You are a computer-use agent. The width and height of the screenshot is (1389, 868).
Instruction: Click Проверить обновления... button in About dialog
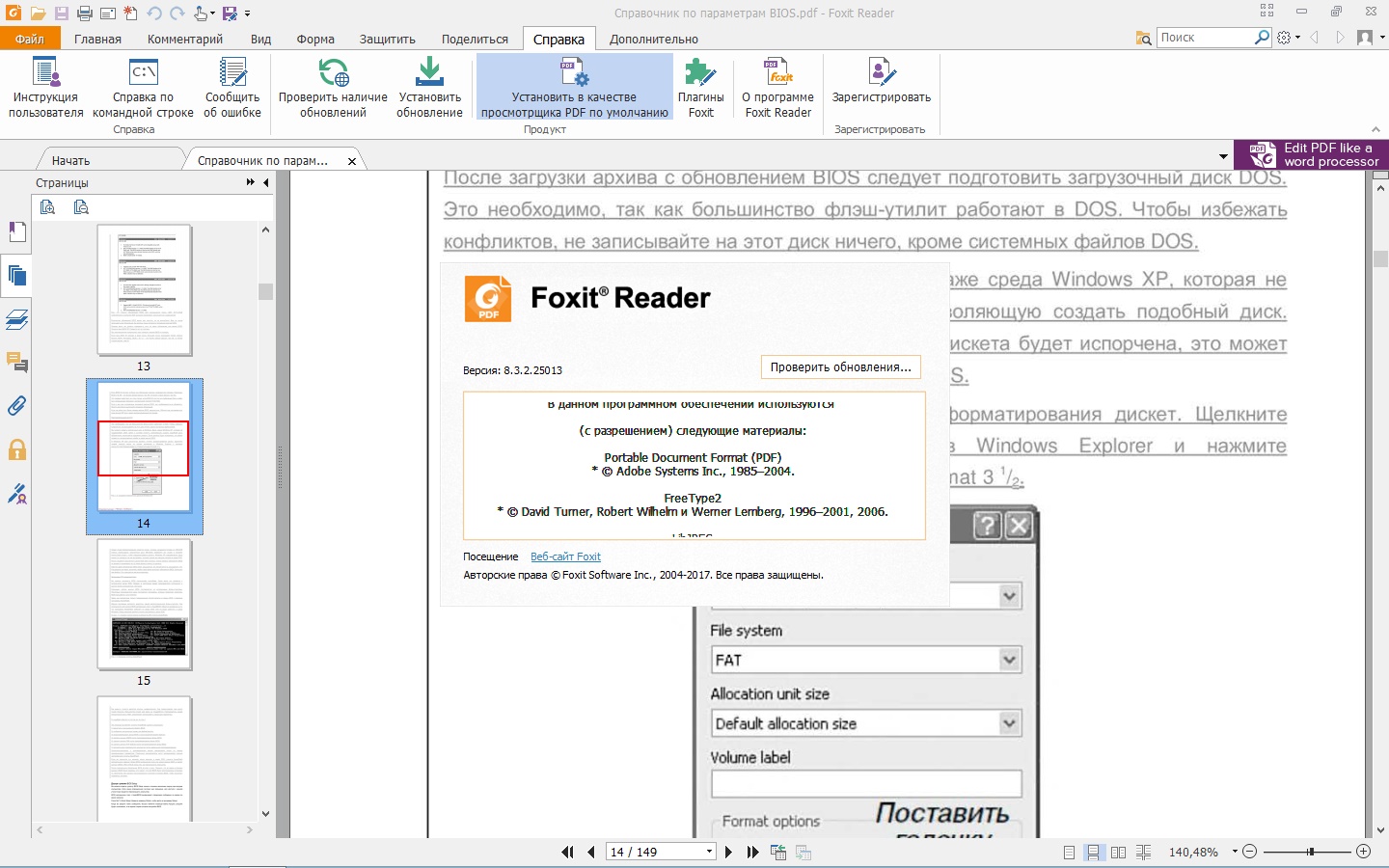point(840,366)
